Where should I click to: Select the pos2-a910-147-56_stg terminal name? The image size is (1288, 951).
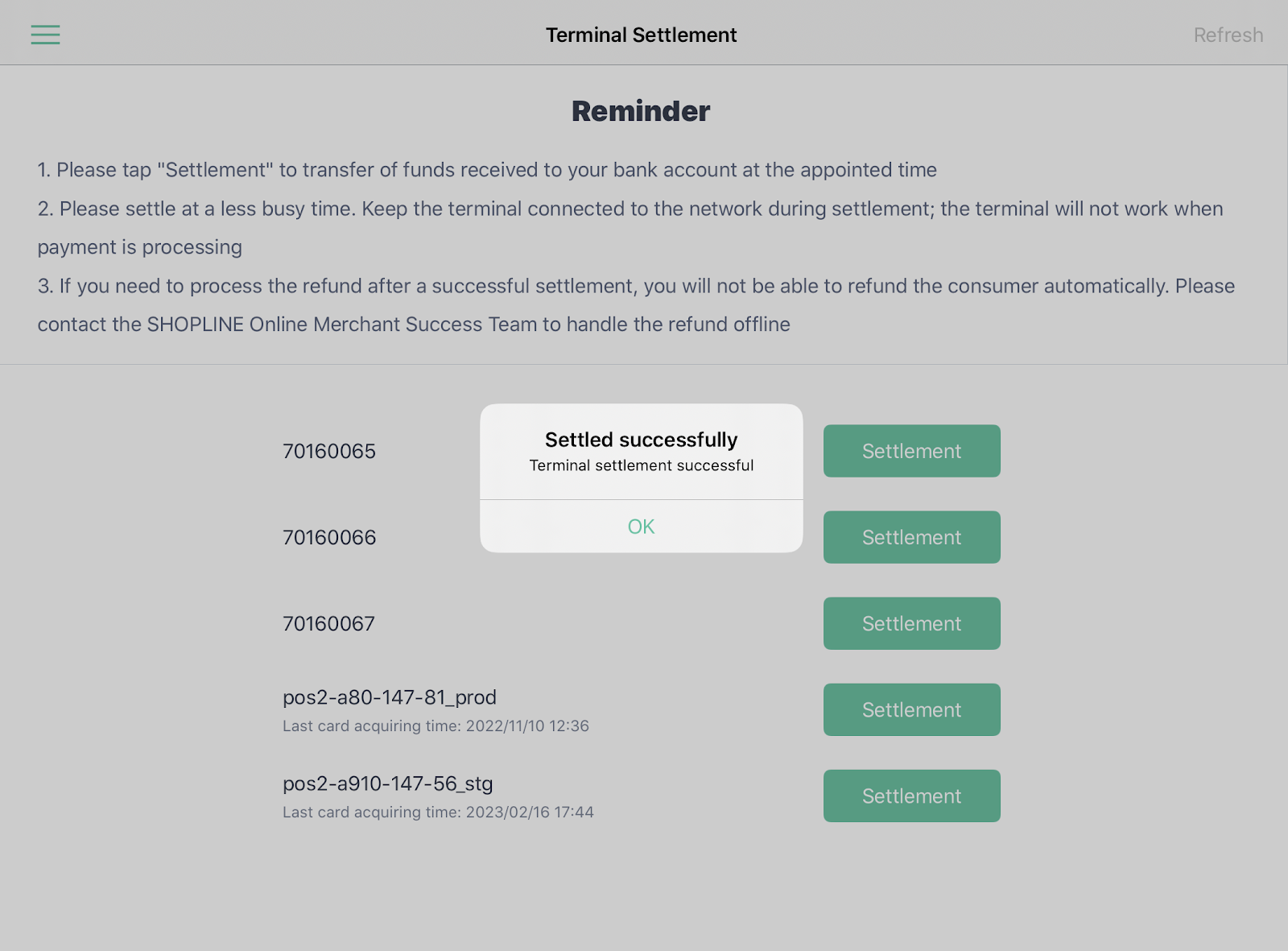tap(388, 784)
